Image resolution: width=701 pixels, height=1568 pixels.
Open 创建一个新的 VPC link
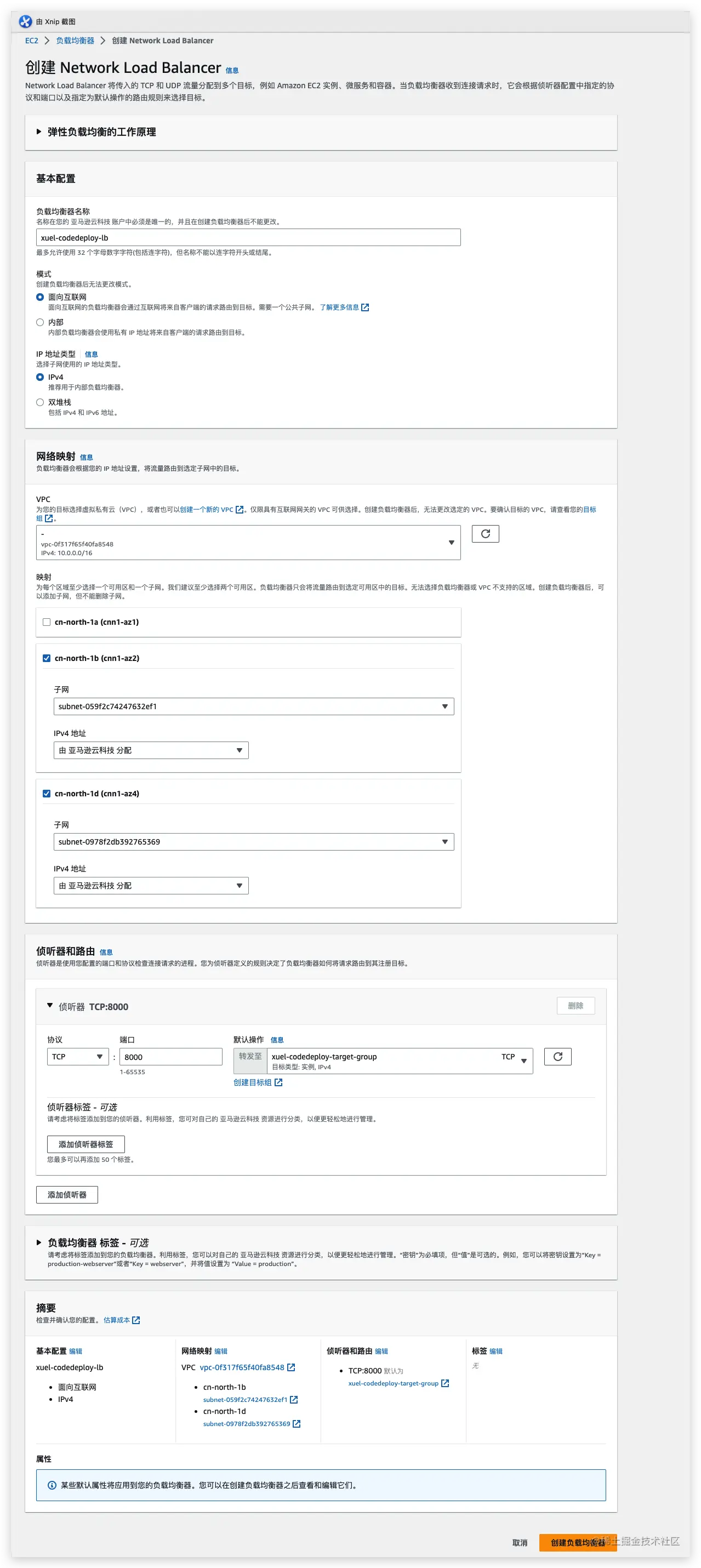click(206, 510)
